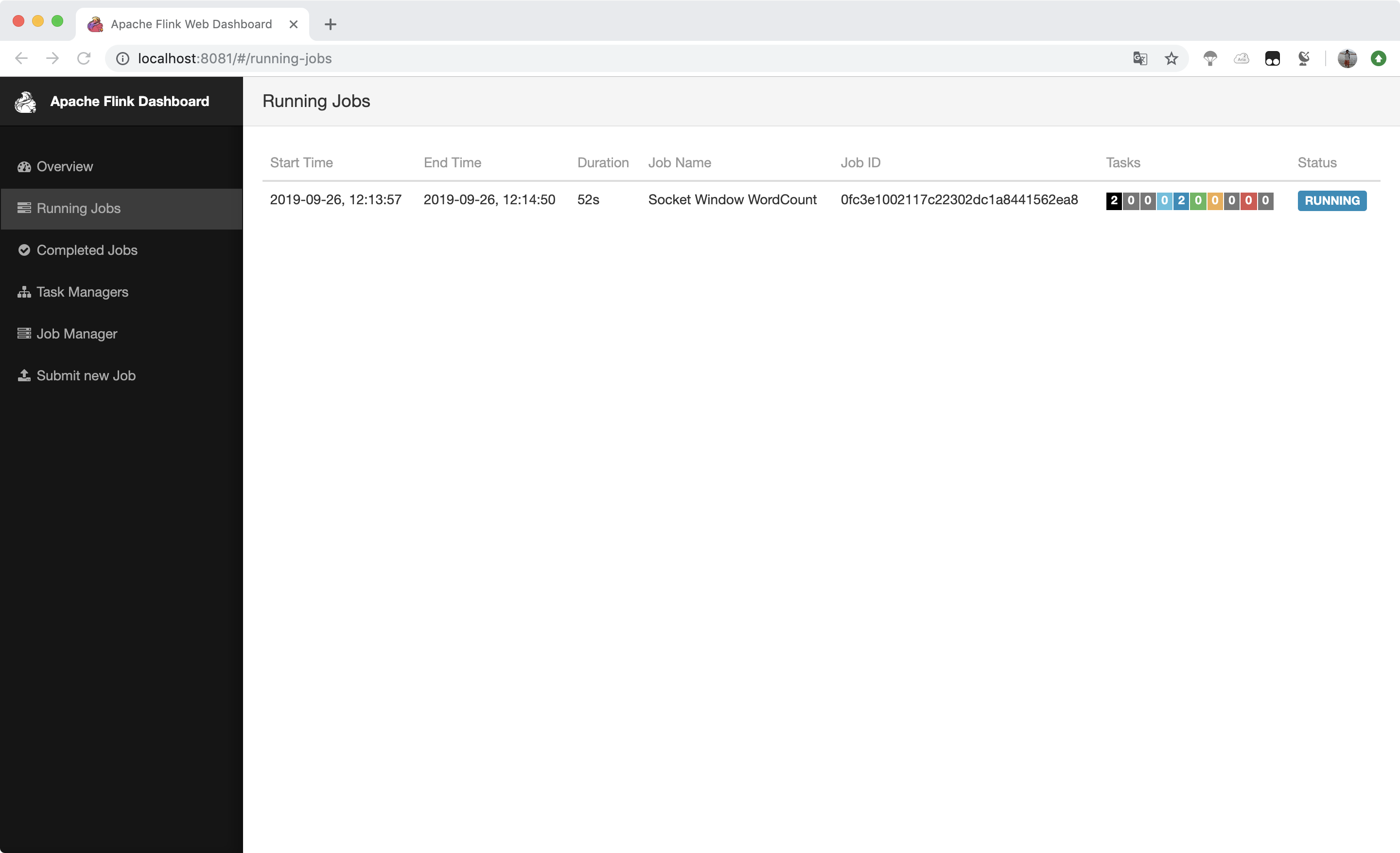Open Running Jobs section
Screen dimensions: 1400x853
[x=78, y=208]
